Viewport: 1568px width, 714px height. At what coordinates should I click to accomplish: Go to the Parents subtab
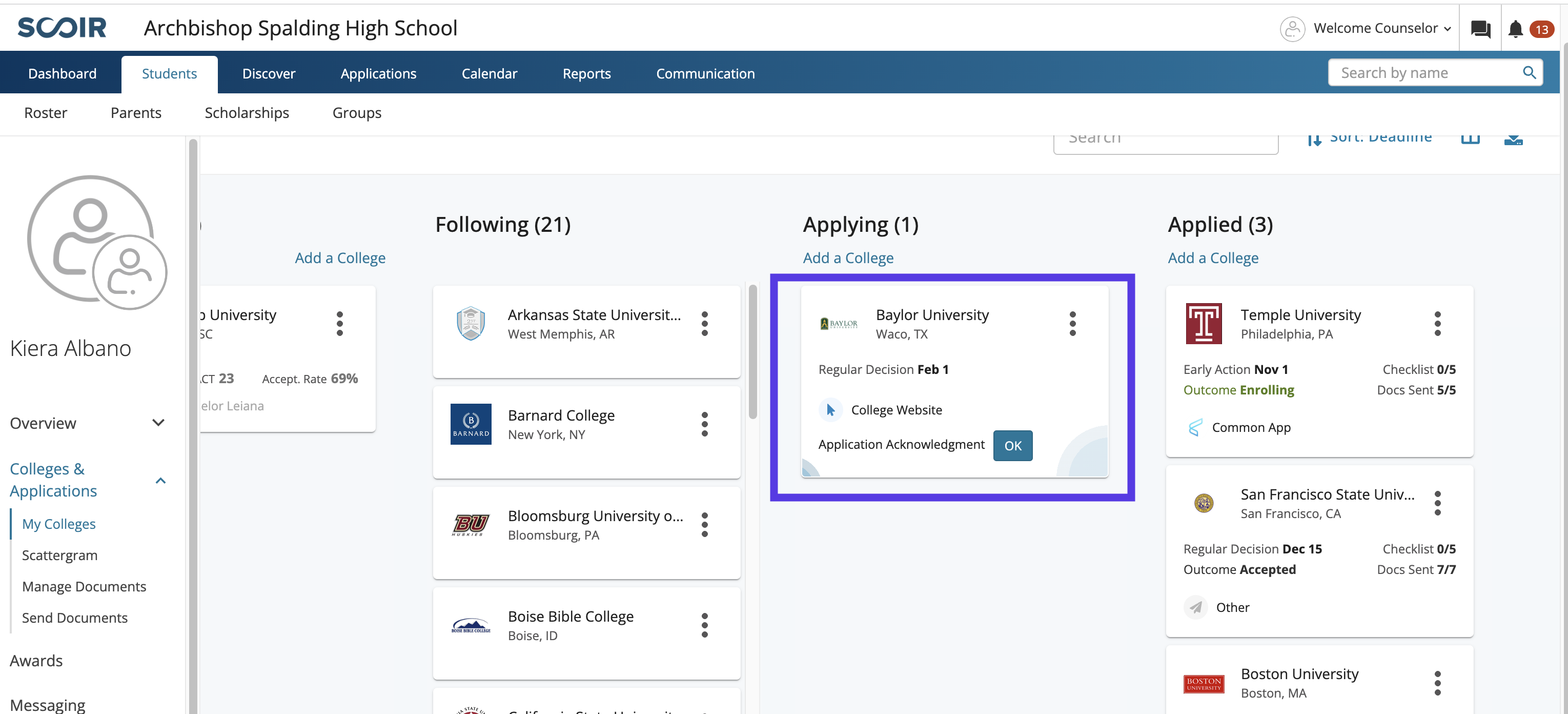(136, 113)
